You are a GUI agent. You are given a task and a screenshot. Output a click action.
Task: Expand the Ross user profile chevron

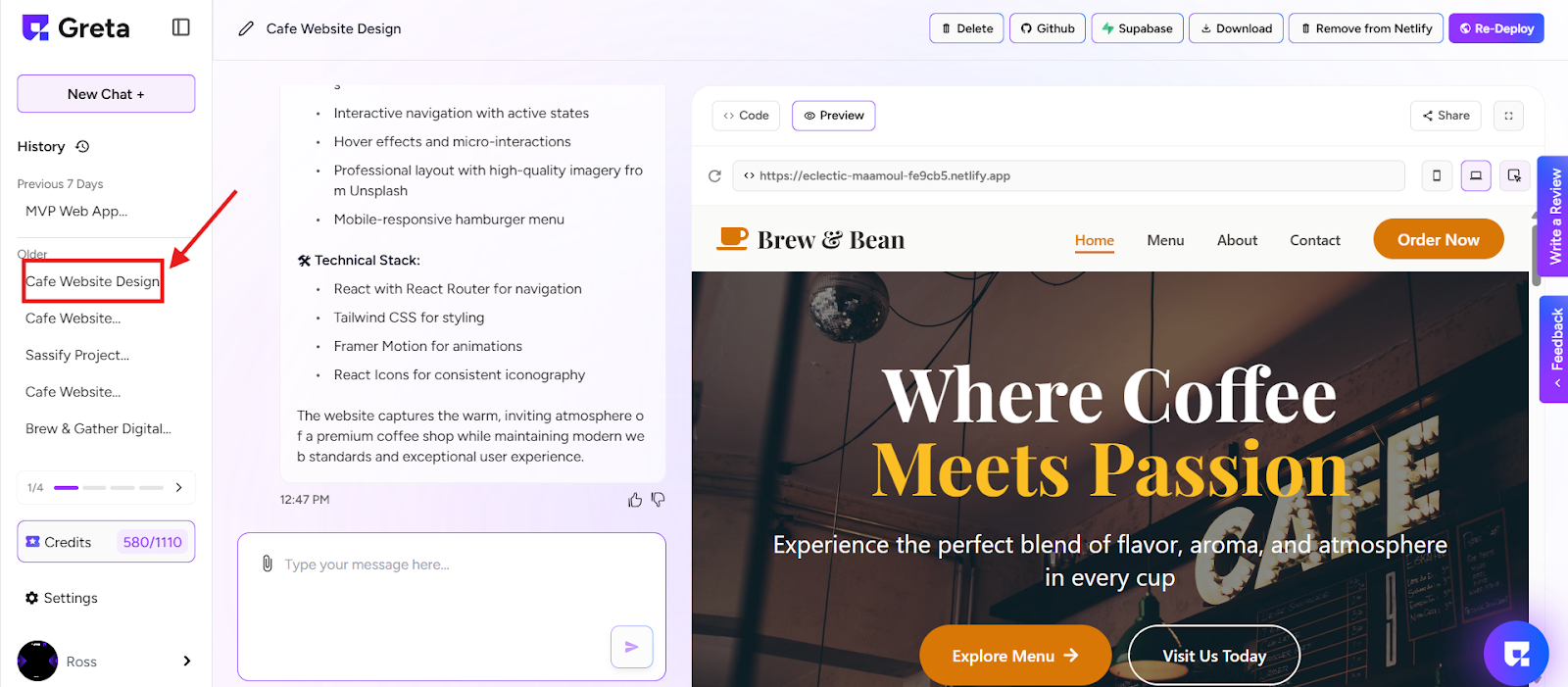[186, 661]
